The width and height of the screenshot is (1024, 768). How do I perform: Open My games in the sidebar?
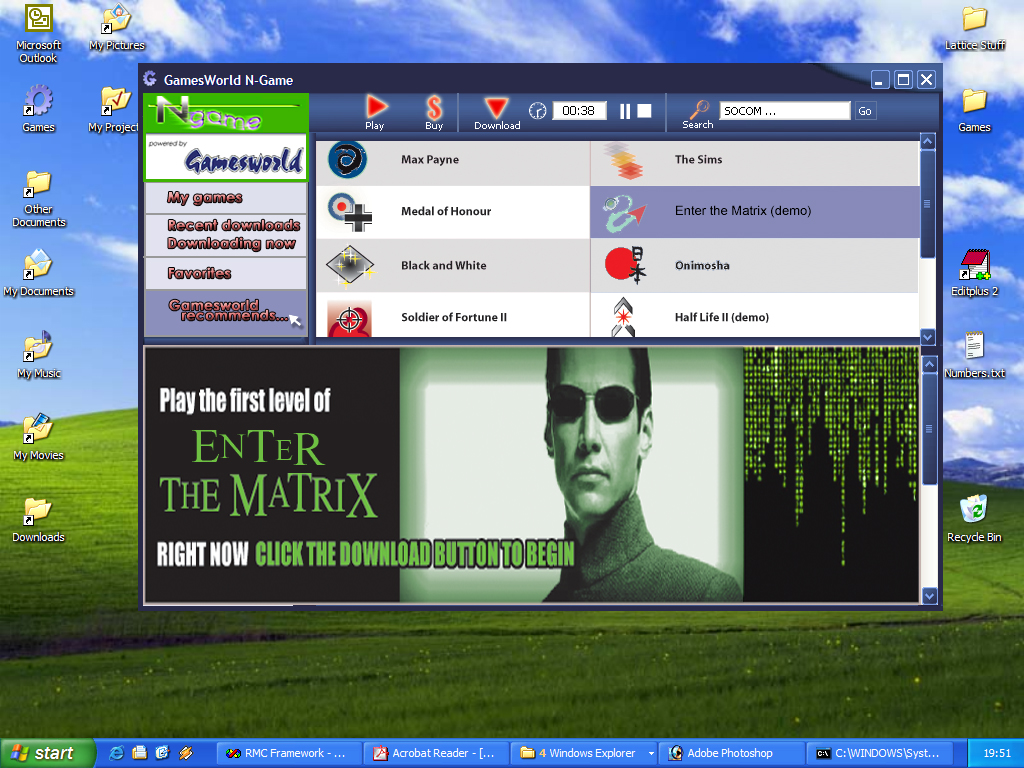pos(203,199)
